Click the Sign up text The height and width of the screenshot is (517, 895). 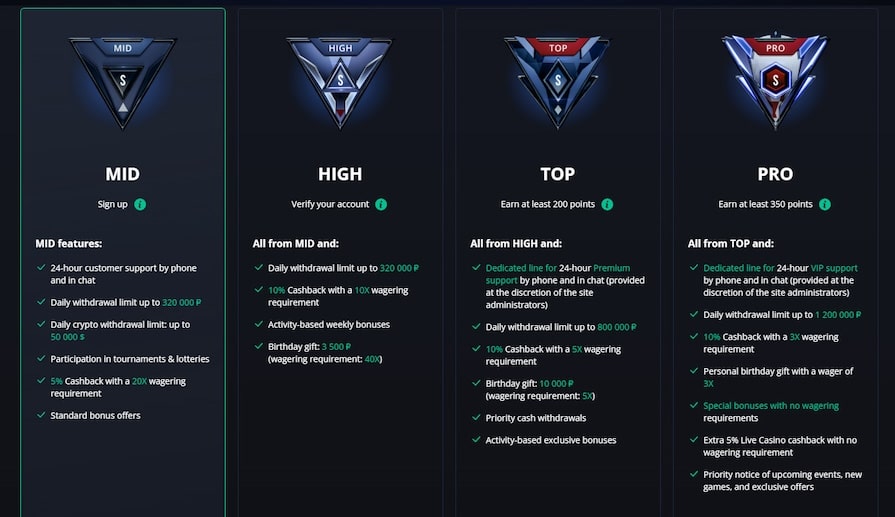point(112,204)
